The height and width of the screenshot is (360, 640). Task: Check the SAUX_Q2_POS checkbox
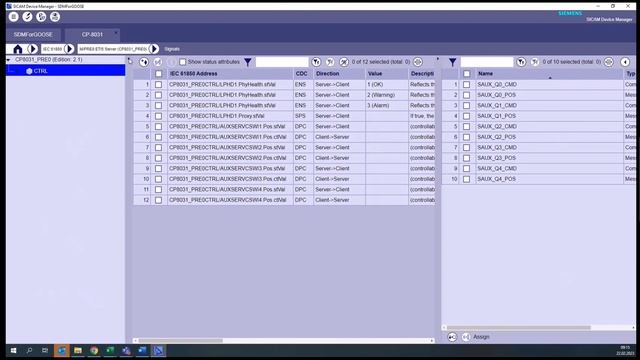(467, 137)
